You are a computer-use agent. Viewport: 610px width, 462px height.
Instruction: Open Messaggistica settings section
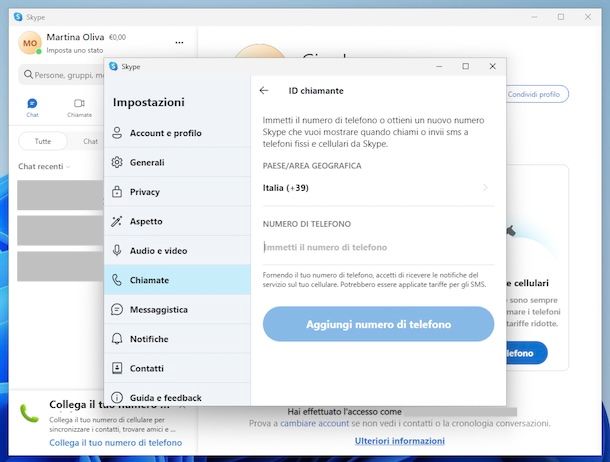177,310
